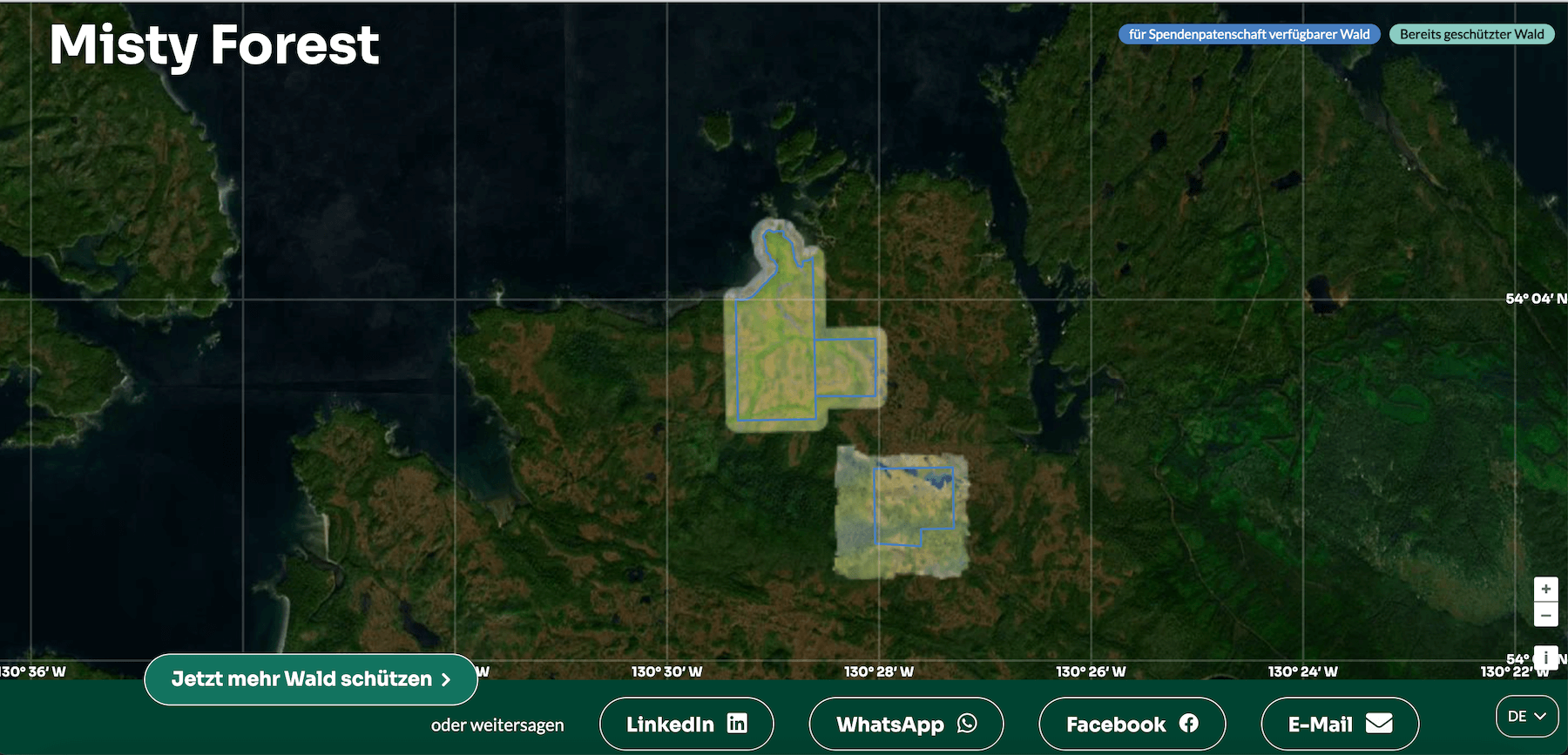Click the 'oder weitersagen' text

click(x=497, y=725)
